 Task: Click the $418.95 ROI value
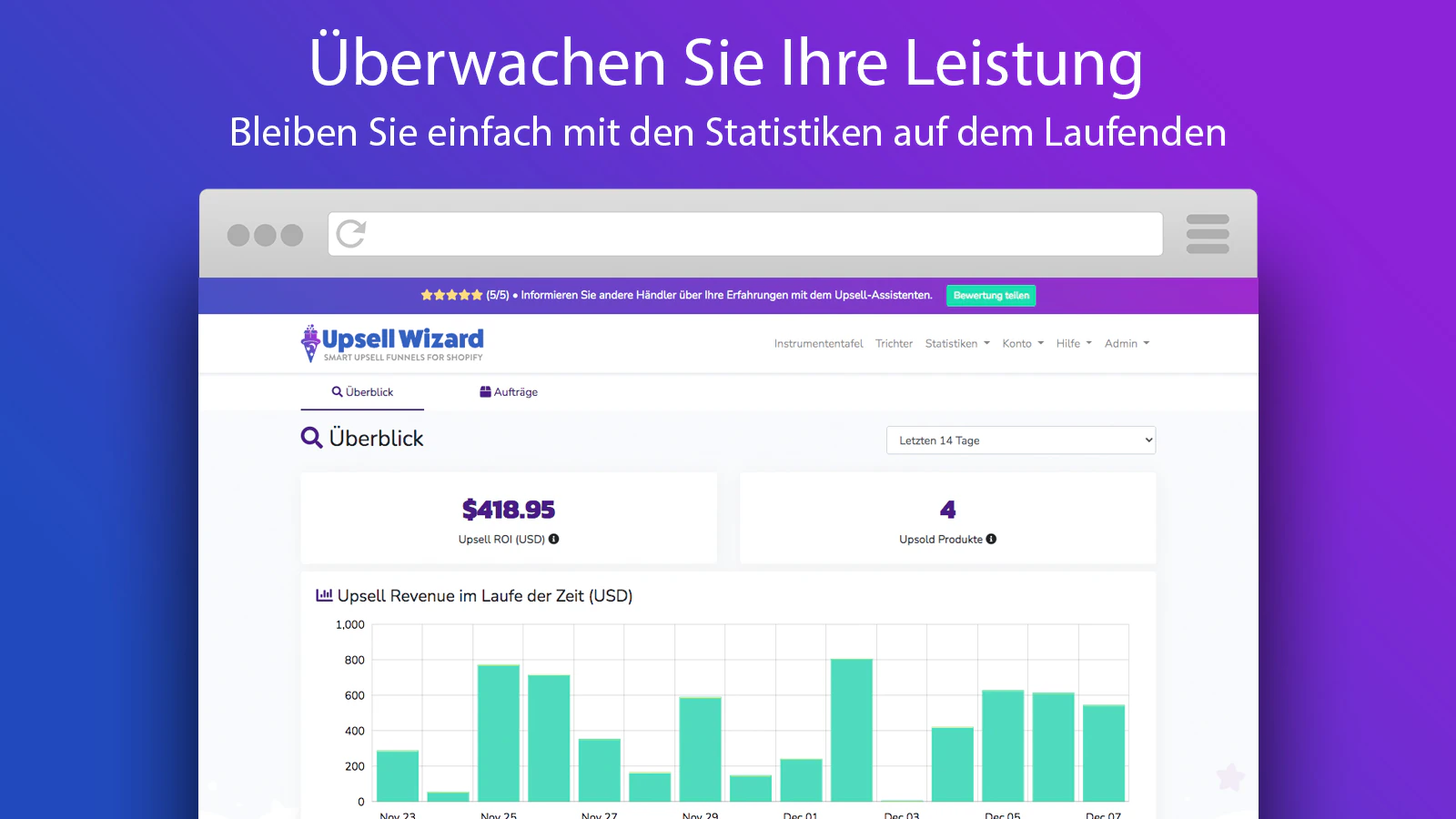click(x=509, y=510)
